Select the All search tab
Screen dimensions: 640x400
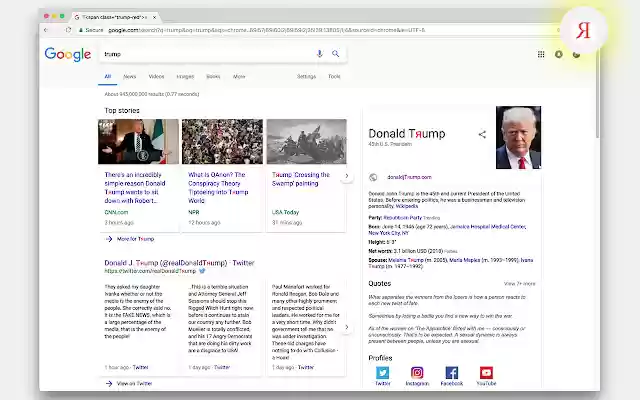(x=108, y=76)
